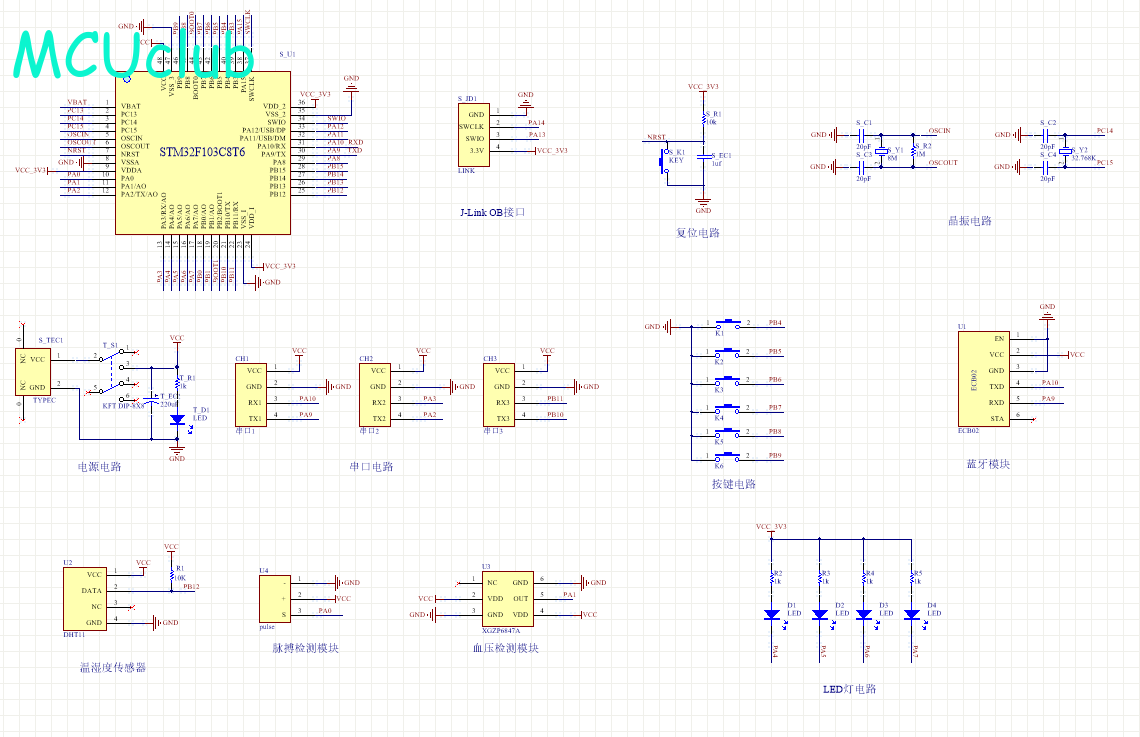Click the PC14 net label near S_C2
The width and height of the screenshot is (1140, 737).
[x=1104, y=131]
